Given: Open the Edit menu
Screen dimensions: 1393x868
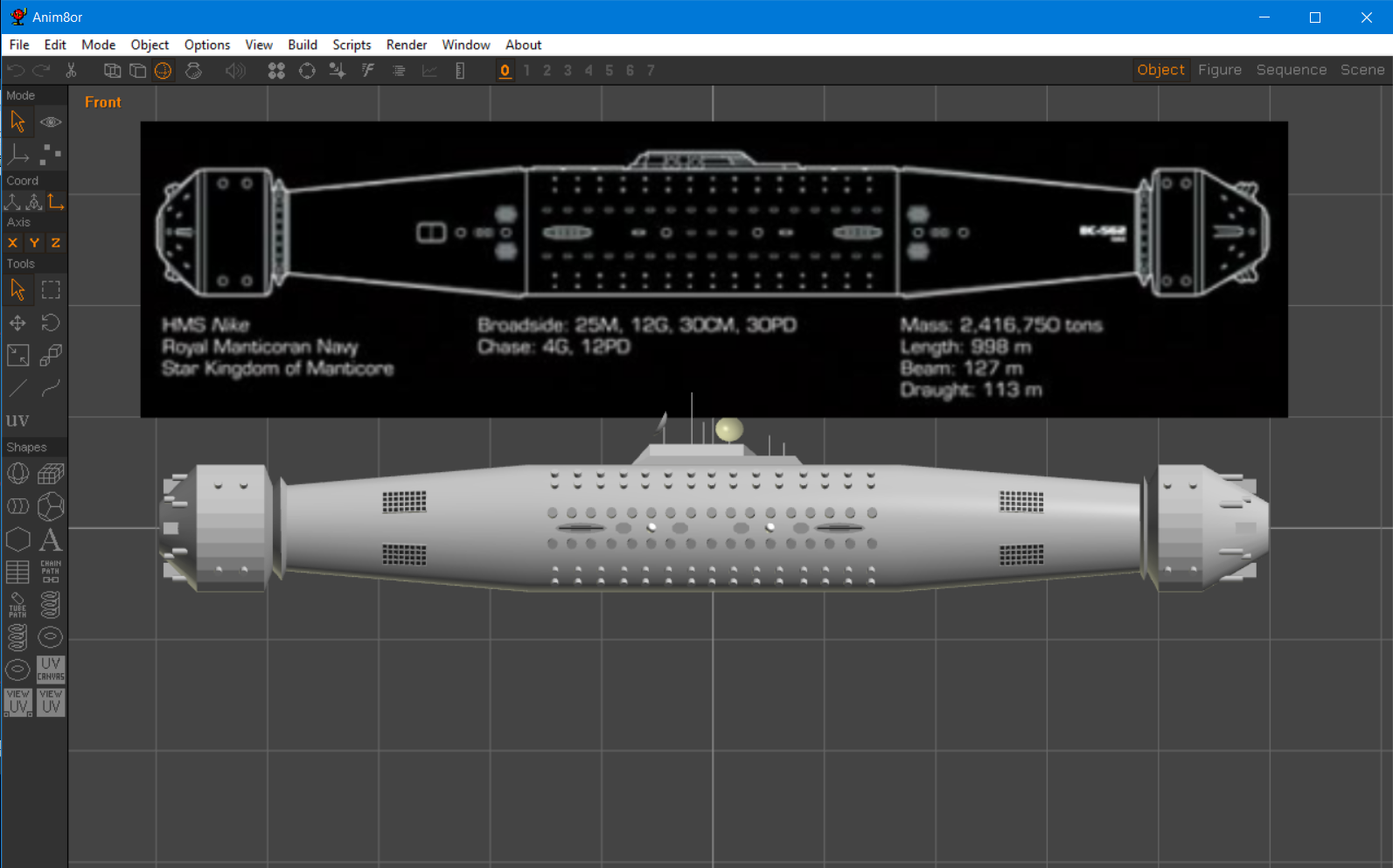Looking at the screenshot, I should 55,45.
